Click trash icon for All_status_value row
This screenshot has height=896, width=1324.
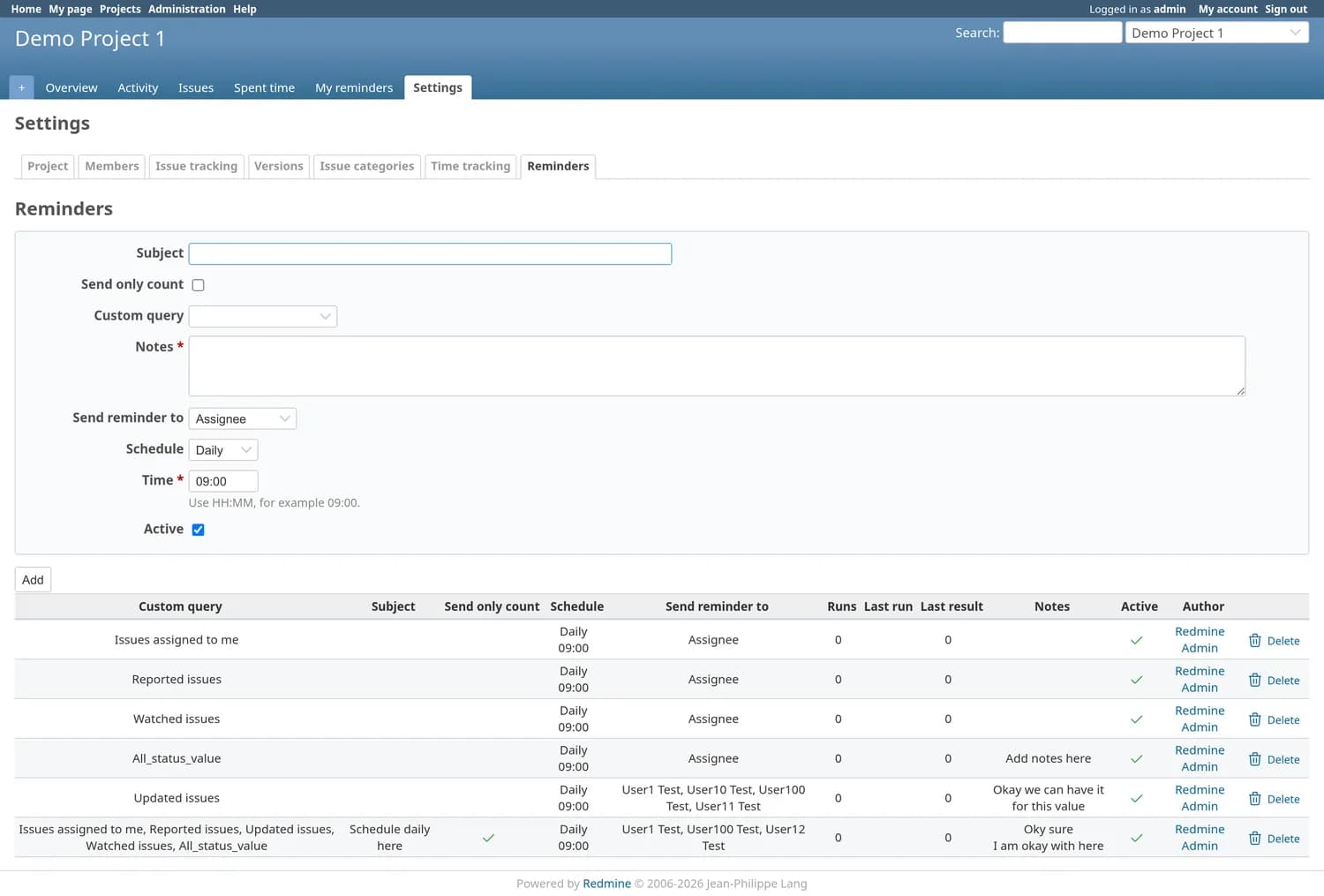(1254, 759)
